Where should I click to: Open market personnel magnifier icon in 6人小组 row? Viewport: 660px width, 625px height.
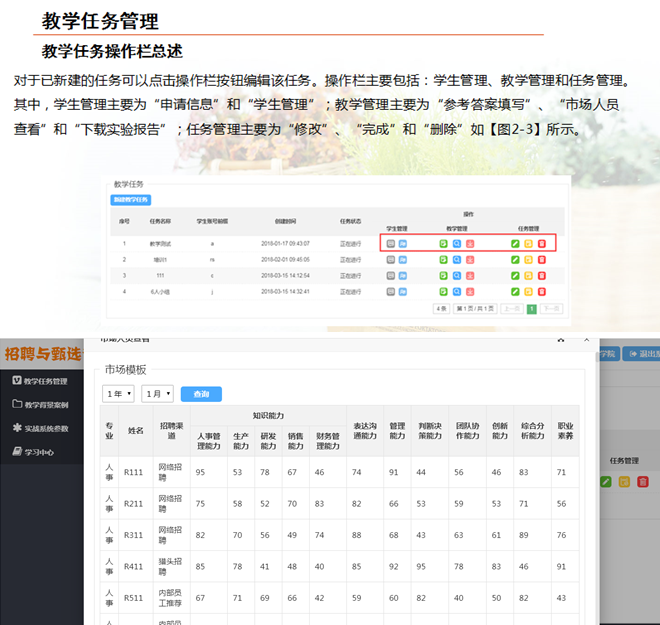click(456, 291)
